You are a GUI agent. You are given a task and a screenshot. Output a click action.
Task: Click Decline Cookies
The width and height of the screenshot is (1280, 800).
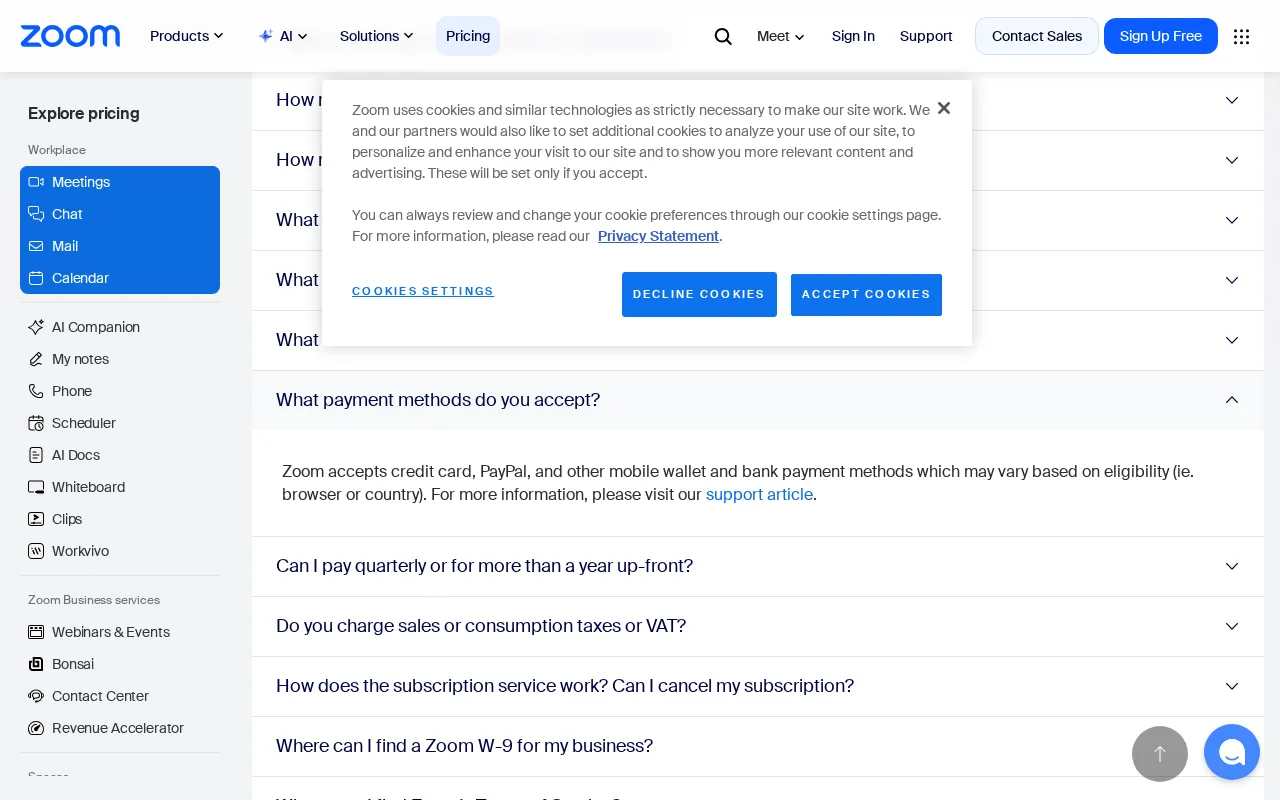(x=699, y=294)
